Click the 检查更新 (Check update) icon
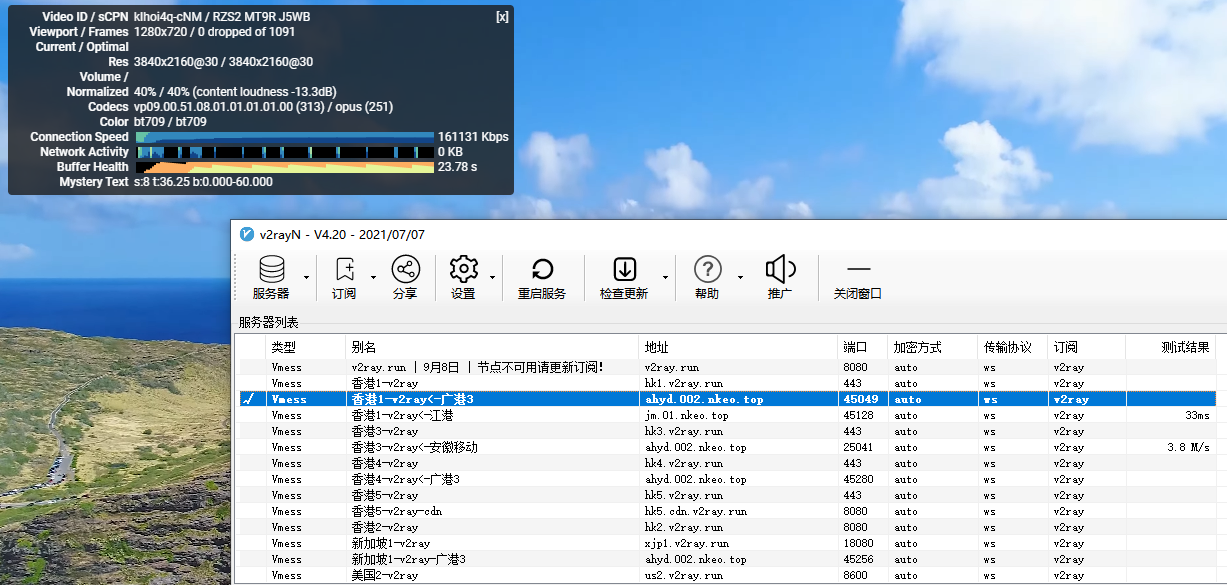 tap(624, 278)
